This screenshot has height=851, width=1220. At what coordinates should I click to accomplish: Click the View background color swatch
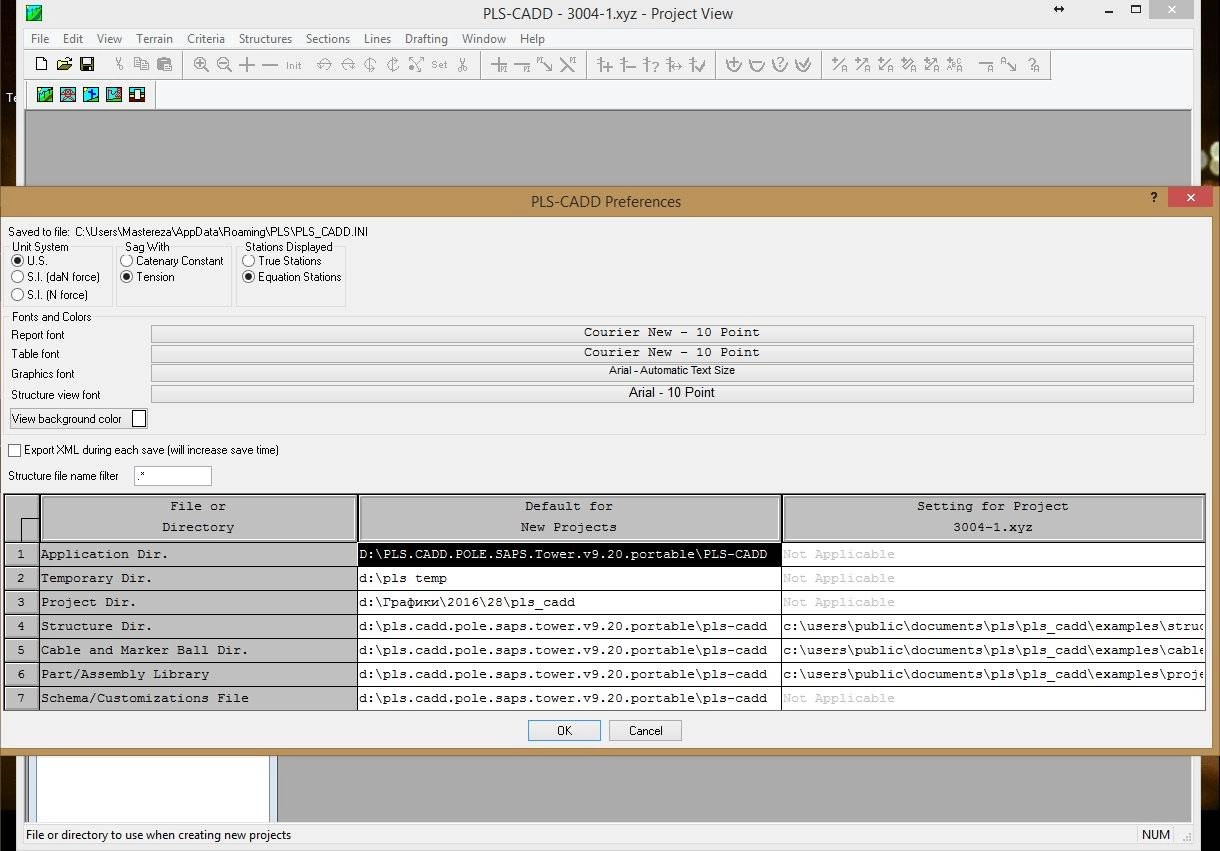[139, 419]
